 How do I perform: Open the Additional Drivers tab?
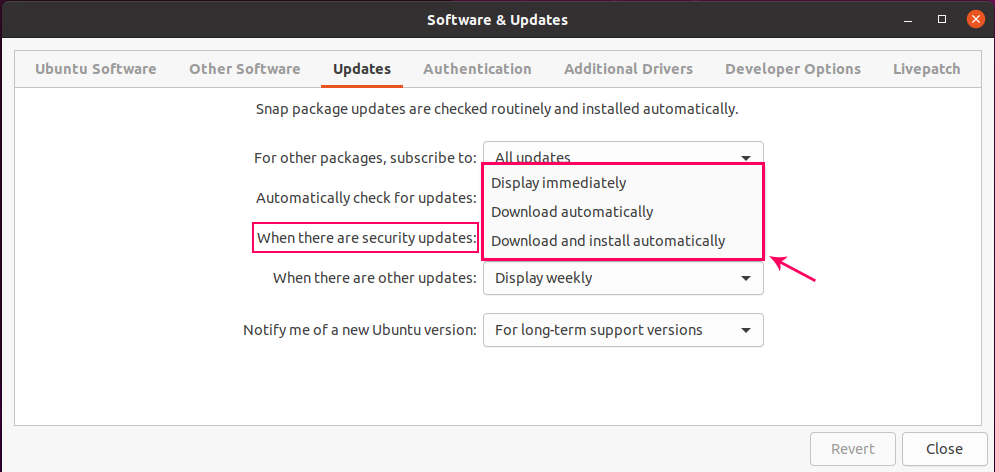click(628, 69)
